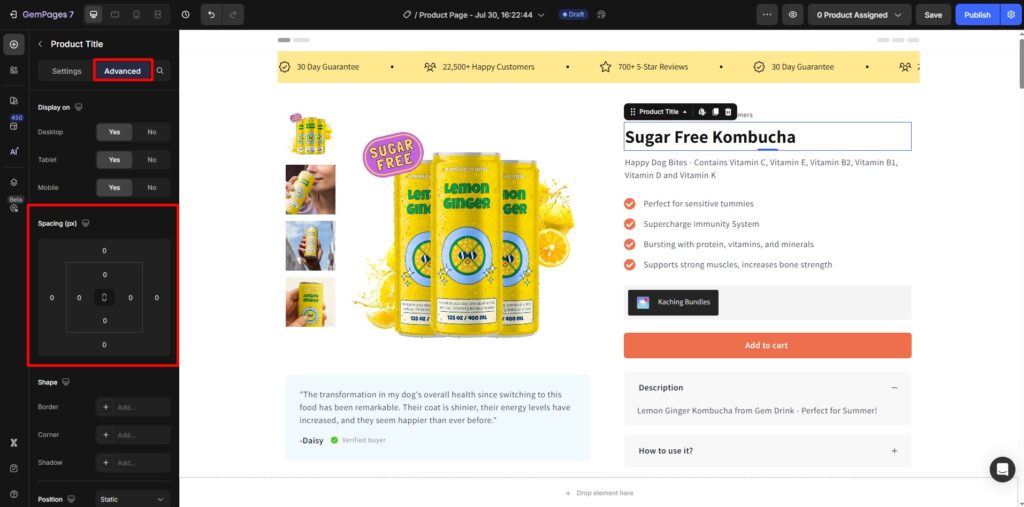Open the Position Static dropdown

[x=133, y=499]
